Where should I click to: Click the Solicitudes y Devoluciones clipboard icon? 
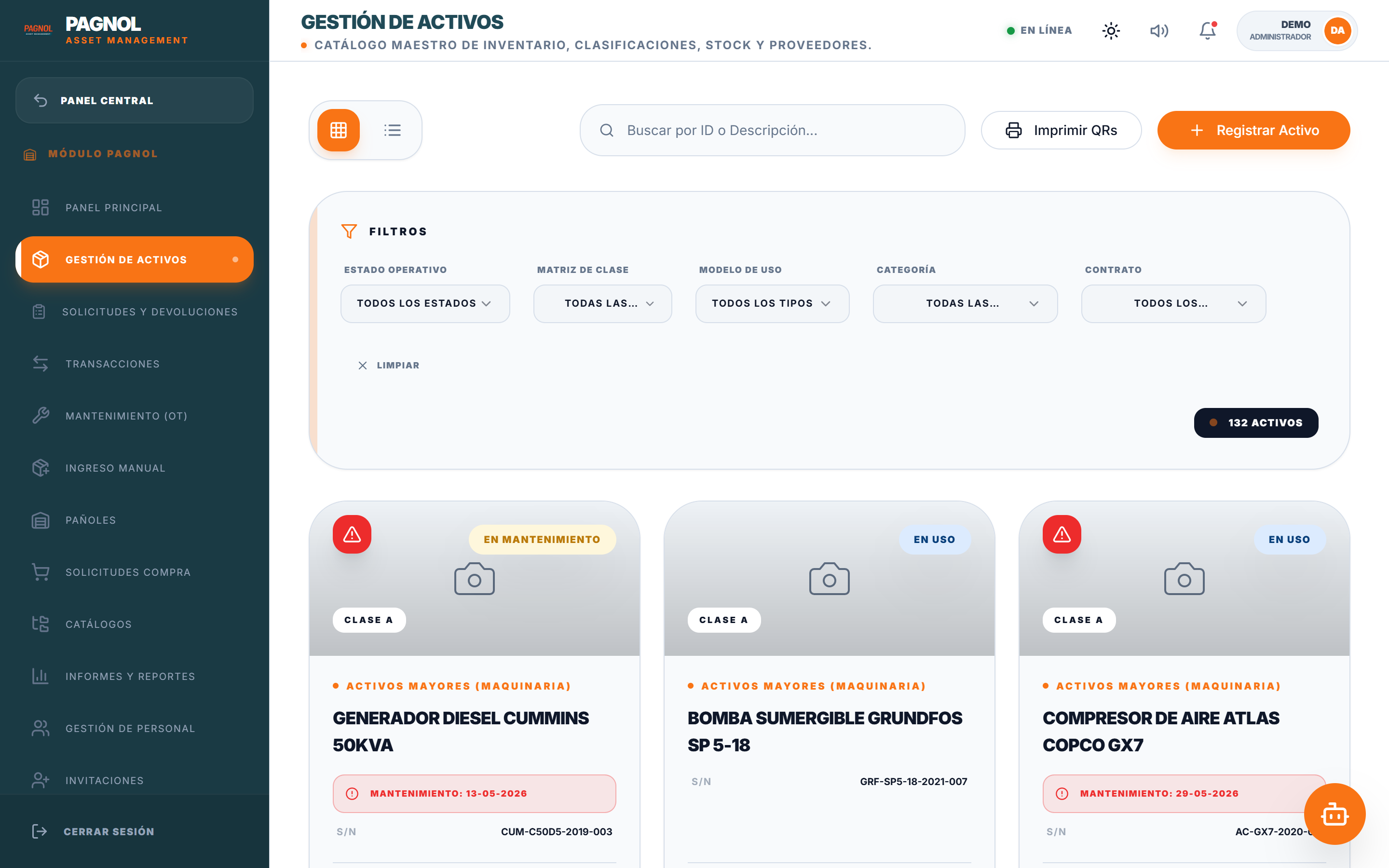tap(39, 312)
